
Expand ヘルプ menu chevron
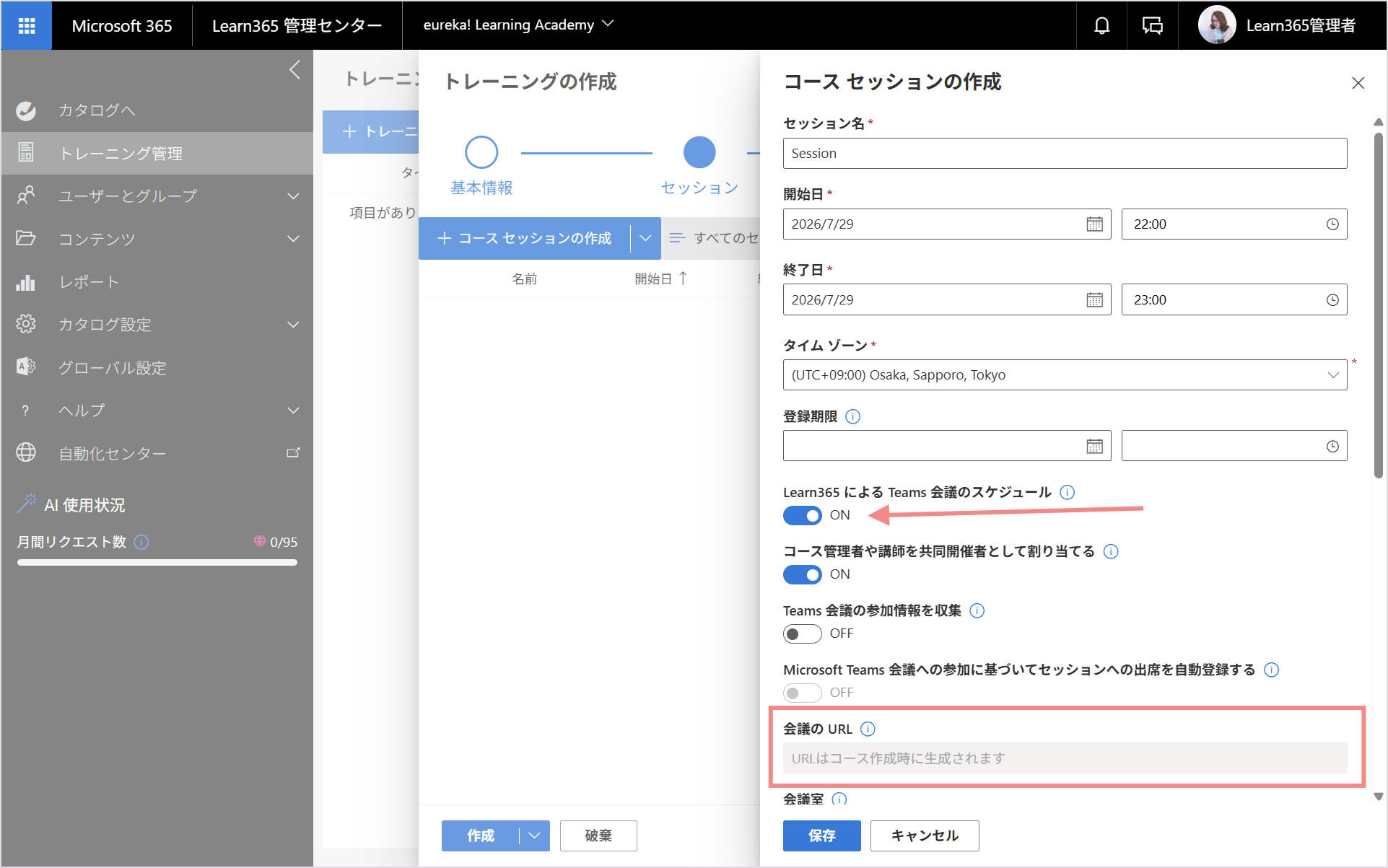[293, 411]
